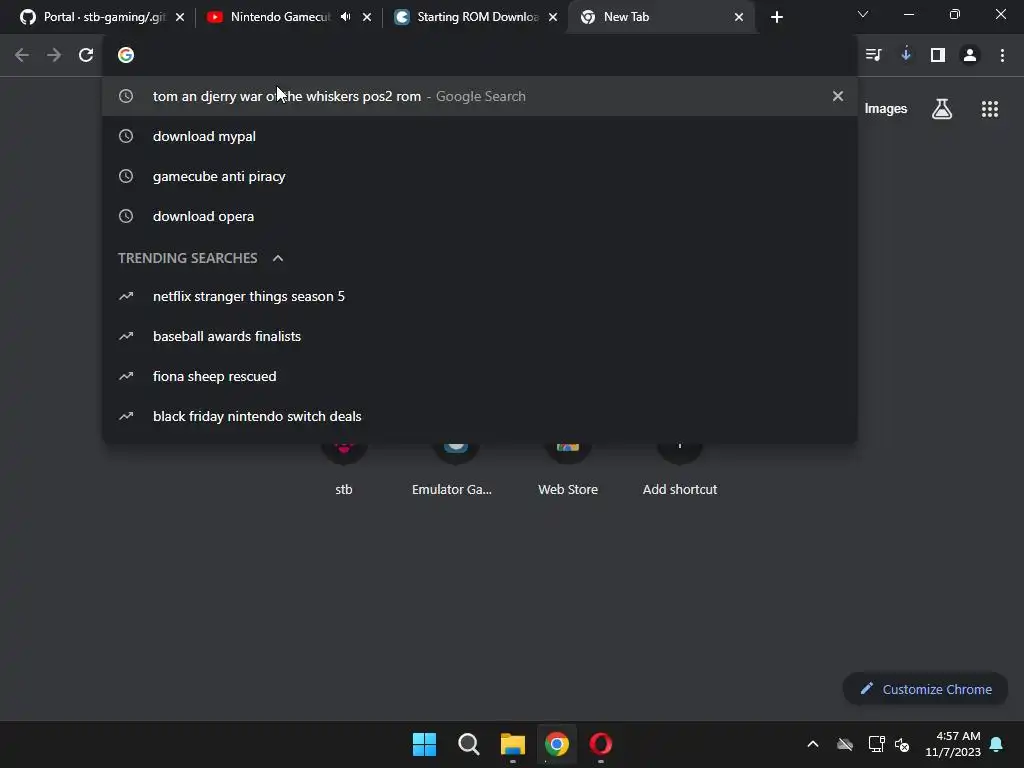Choose 'black friday nintendo switch deals' trending search
Viewport: 1024px width, 768px height.
[x=480, y=416]
